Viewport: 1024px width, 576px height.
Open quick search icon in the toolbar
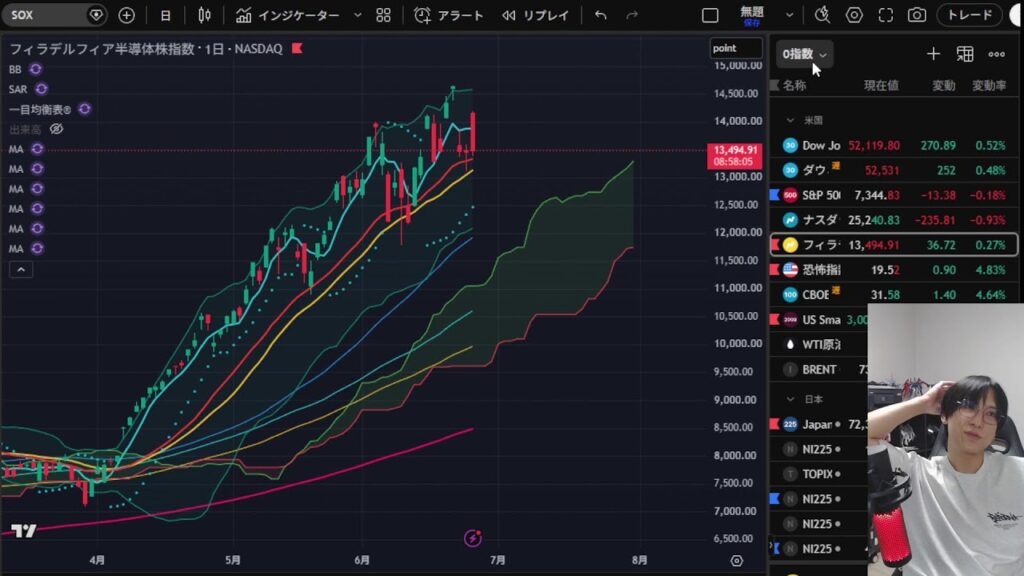(x=822, y=15)
